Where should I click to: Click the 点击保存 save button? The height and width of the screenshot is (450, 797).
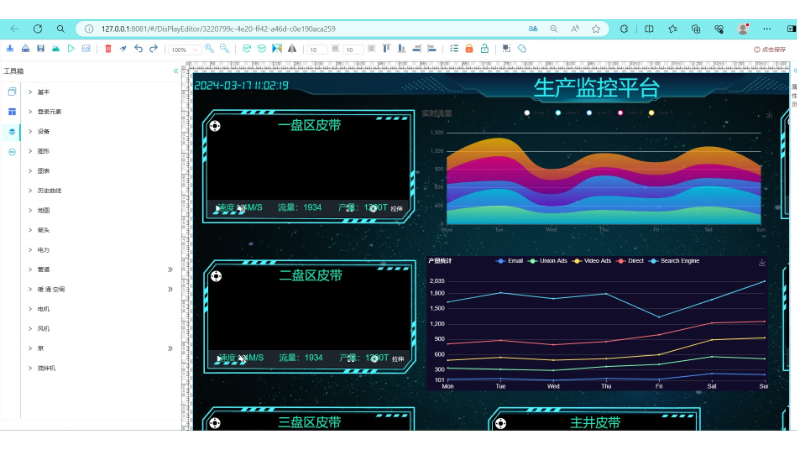[769, 49]
